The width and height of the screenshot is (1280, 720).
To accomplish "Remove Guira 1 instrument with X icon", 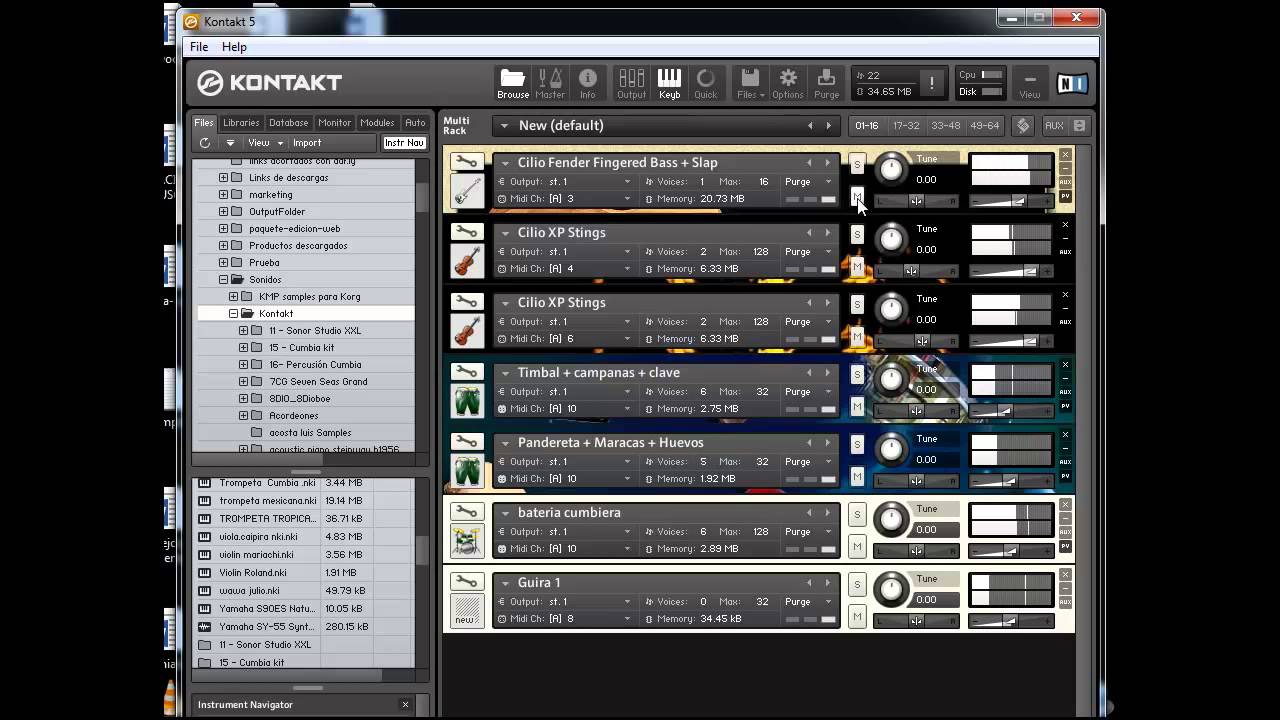I will click(1065, 574).
